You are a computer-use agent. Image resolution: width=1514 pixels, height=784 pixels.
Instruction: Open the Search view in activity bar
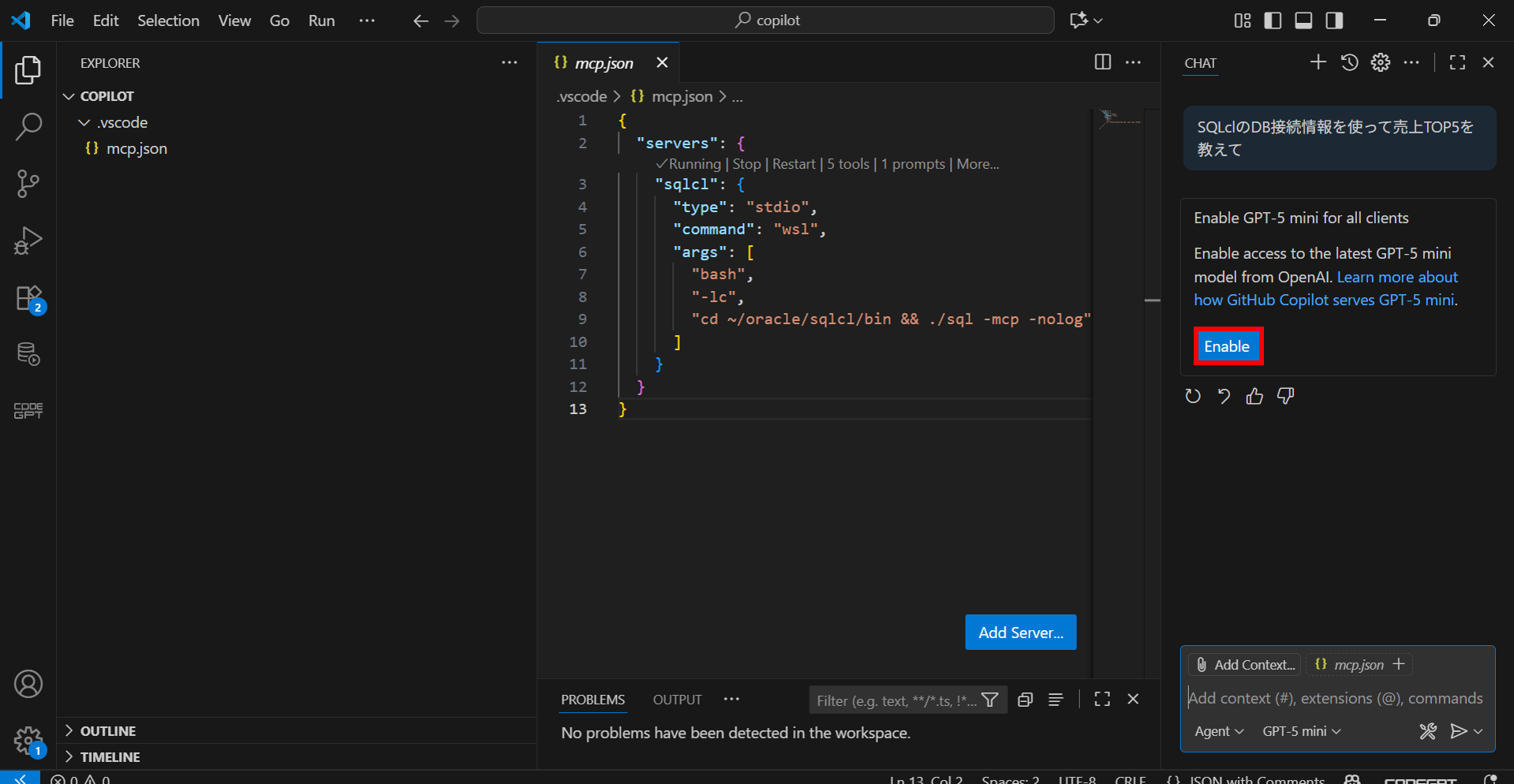(28, 126)
